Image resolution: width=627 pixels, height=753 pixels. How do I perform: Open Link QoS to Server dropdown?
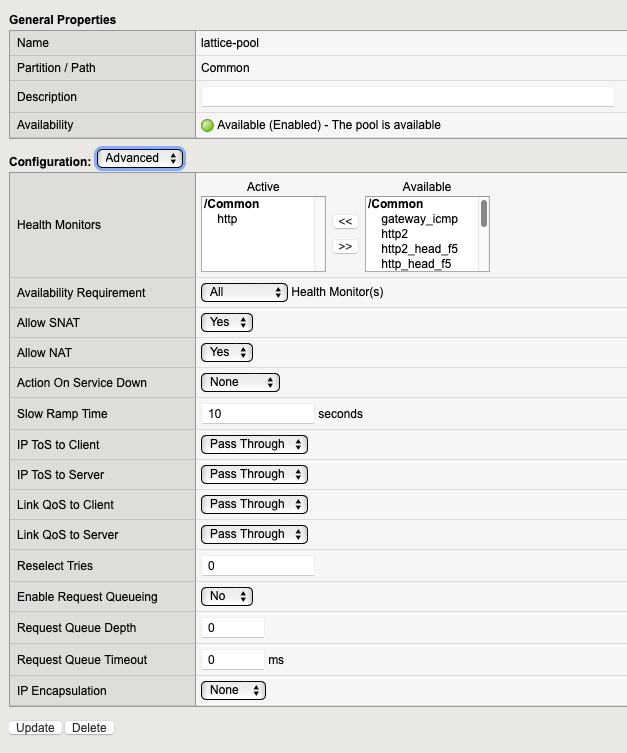tap(254, 534)
